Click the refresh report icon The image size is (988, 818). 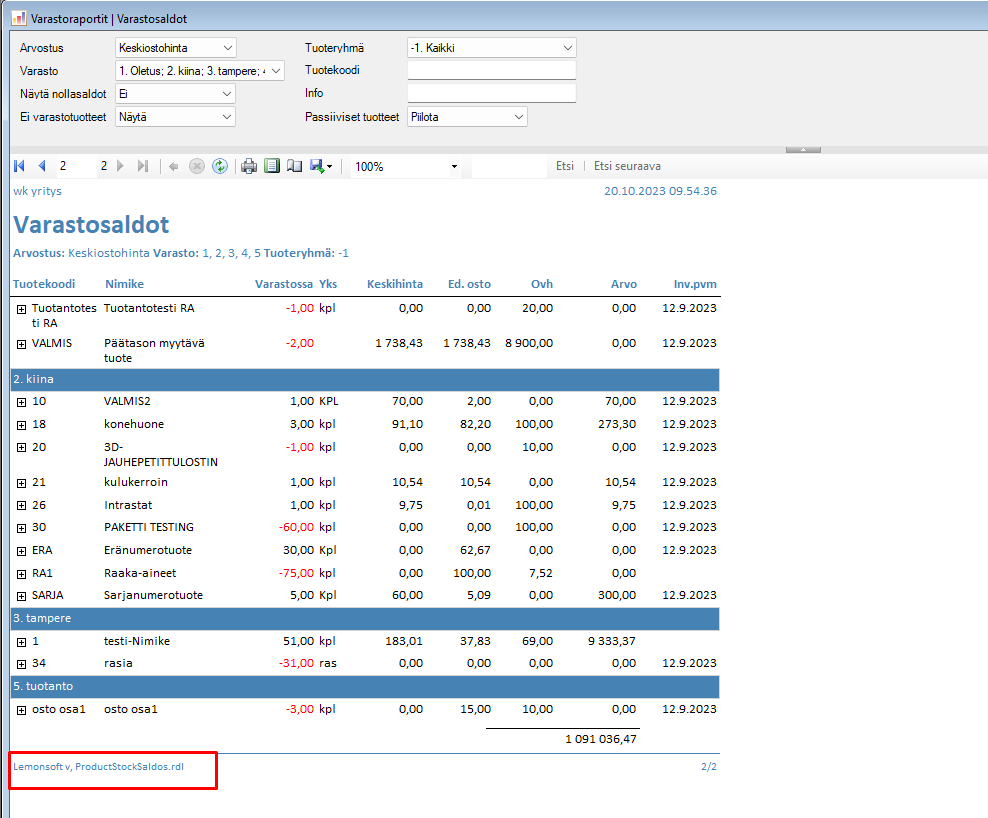(219, 166)
